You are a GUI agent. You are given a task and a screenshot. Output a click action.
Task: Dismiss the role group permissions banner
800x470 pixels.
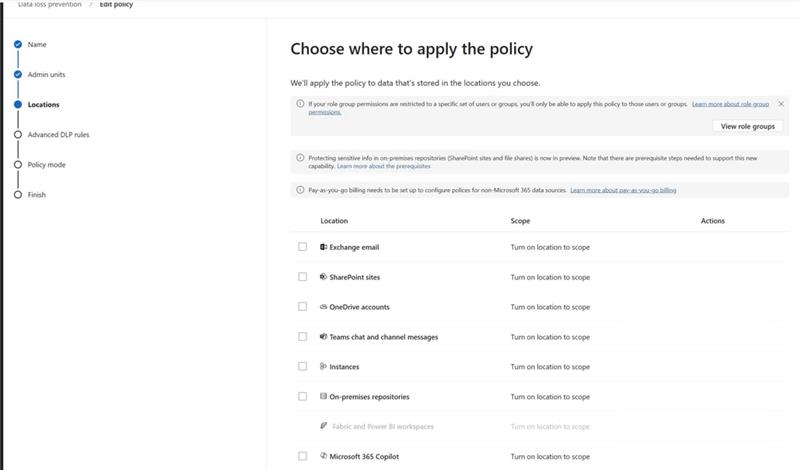(x=781, y=104)
